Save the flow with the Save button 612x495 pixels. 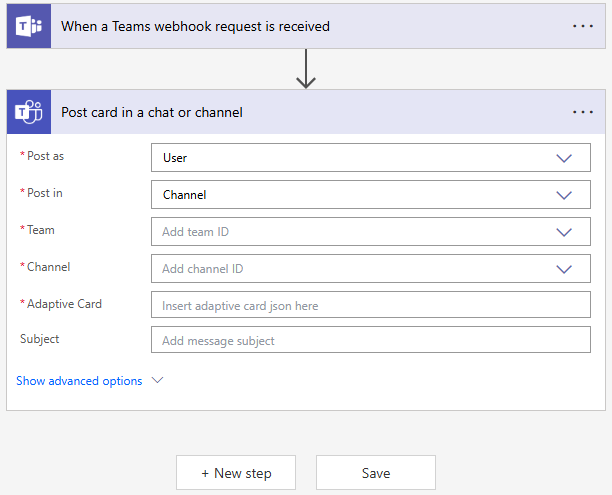(376, 473)
